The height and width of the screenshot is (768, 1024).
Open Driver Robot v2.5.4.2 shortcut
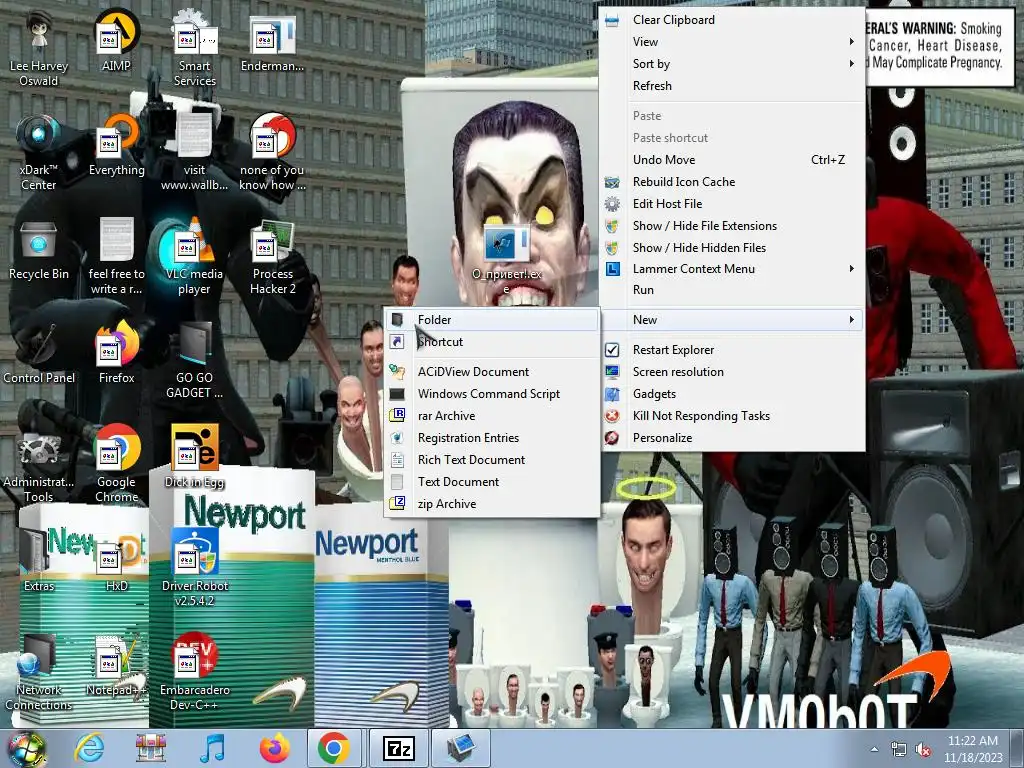point(195,568)
